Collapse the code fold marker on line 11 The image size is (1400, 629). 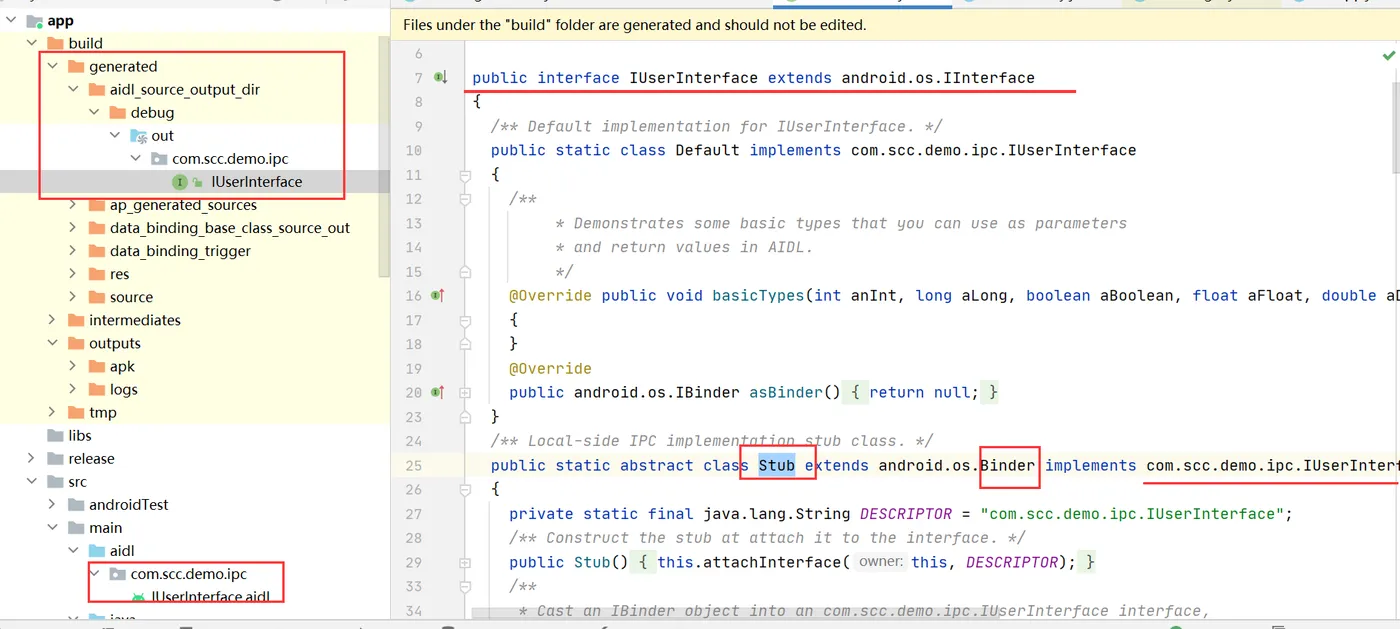tap(465, 175)
